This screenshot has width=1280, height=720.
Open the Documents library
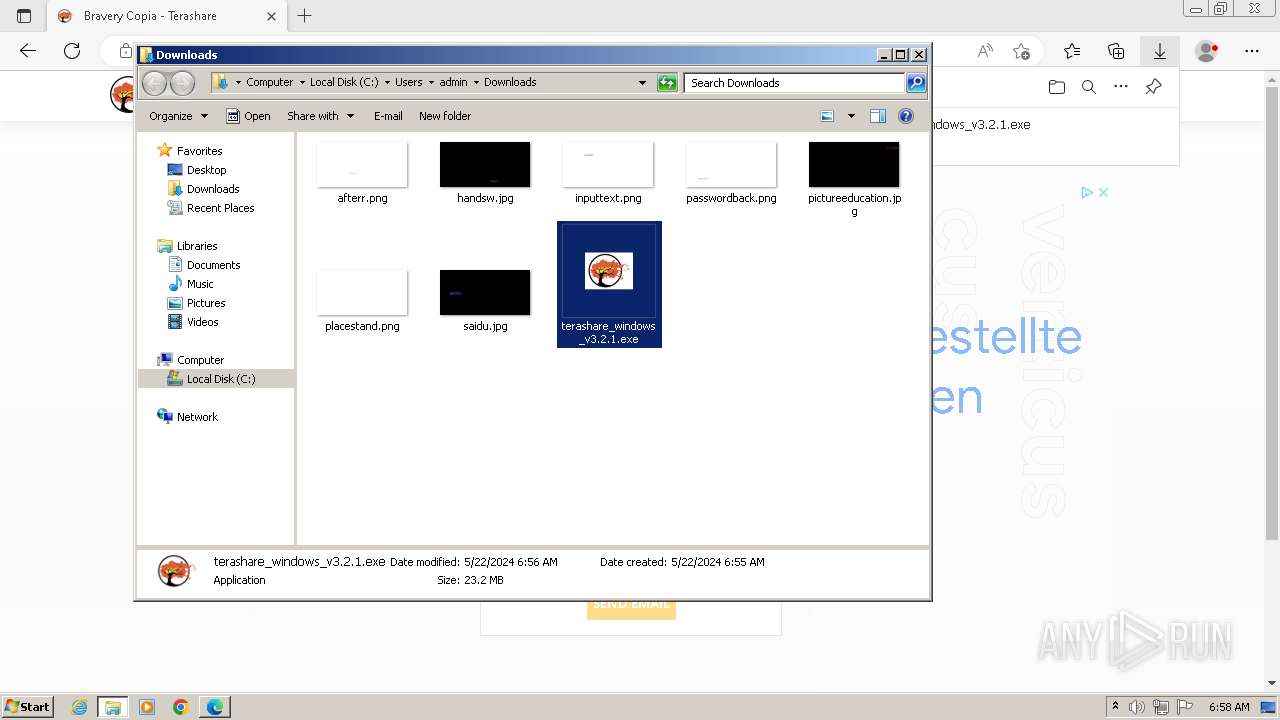coord(204,265)
